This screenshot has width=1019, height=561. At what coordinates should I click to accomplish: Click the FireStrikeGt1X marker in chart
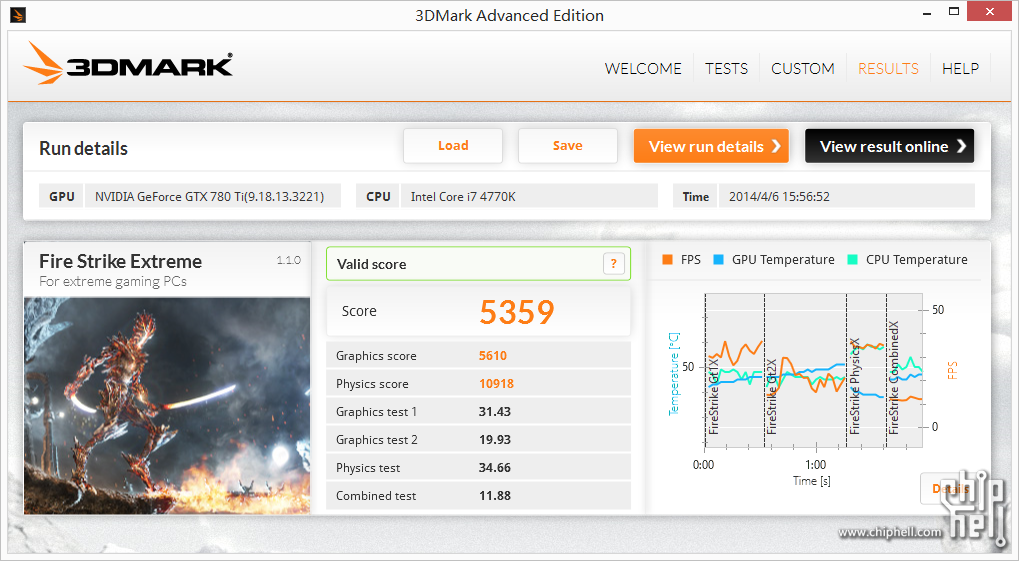714,396
